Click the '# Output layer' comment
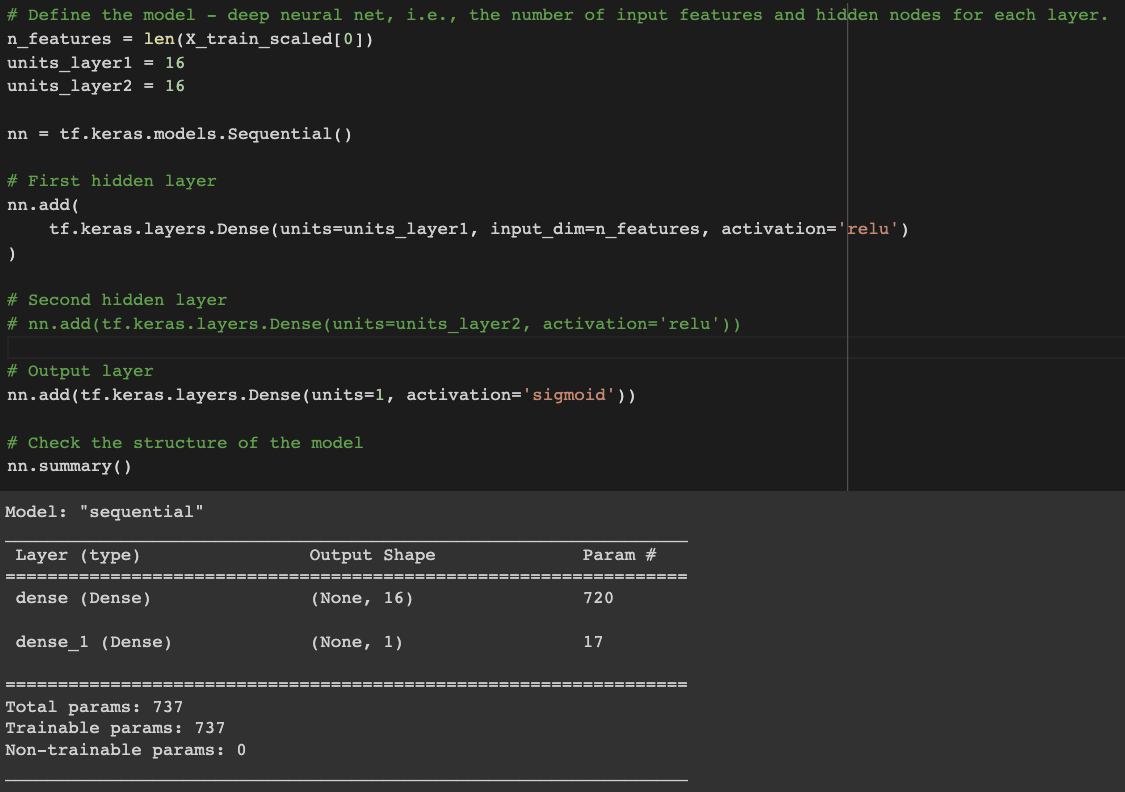The width and height of the screenshot is (1125, 792). [80, 371]
